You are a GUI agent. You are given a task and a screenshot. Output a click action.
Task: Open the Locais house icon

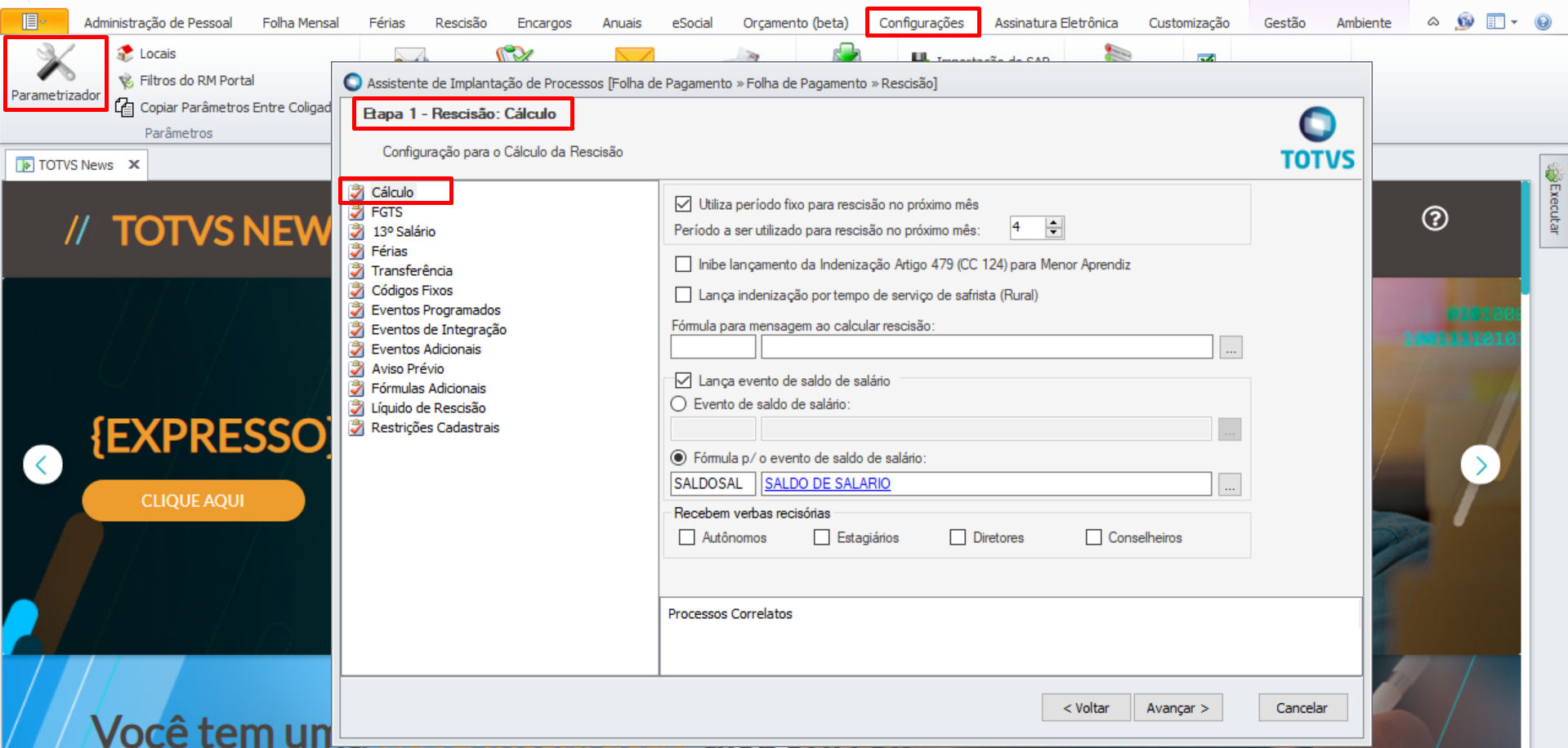coord(125,54)
